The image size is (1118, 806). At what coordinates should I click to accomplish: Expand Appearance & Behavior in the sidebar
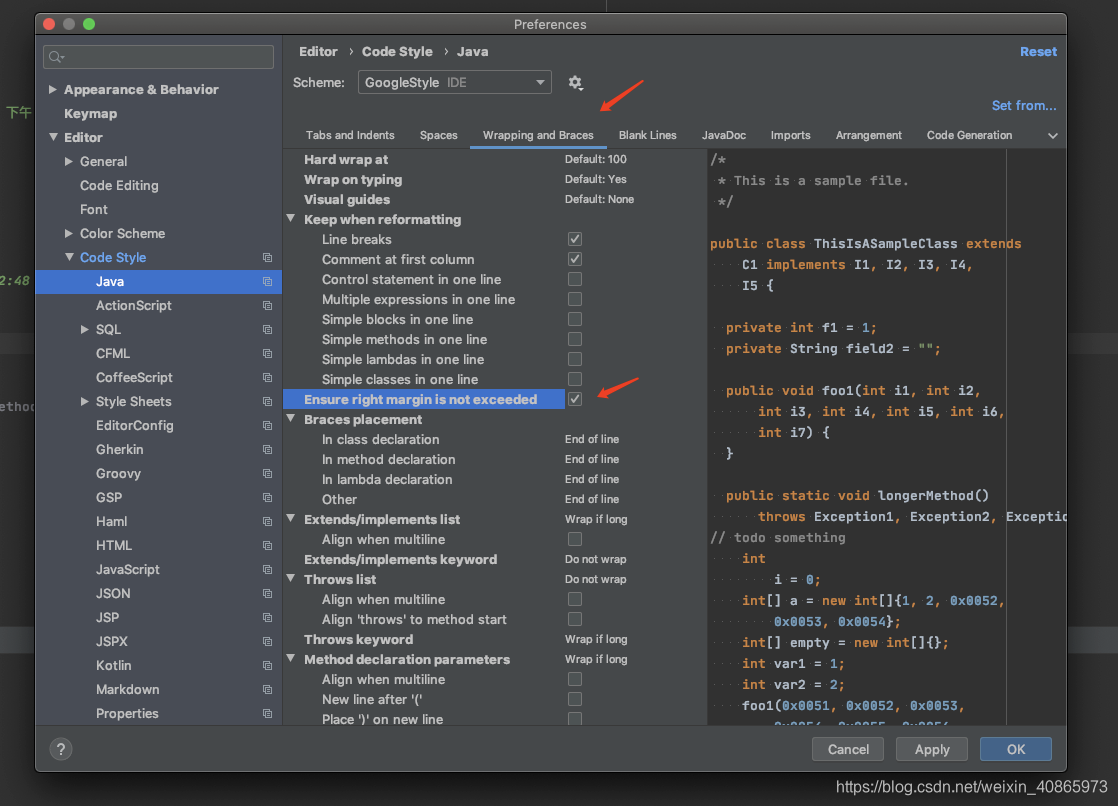pyautogui.click(x=54, y=89)
